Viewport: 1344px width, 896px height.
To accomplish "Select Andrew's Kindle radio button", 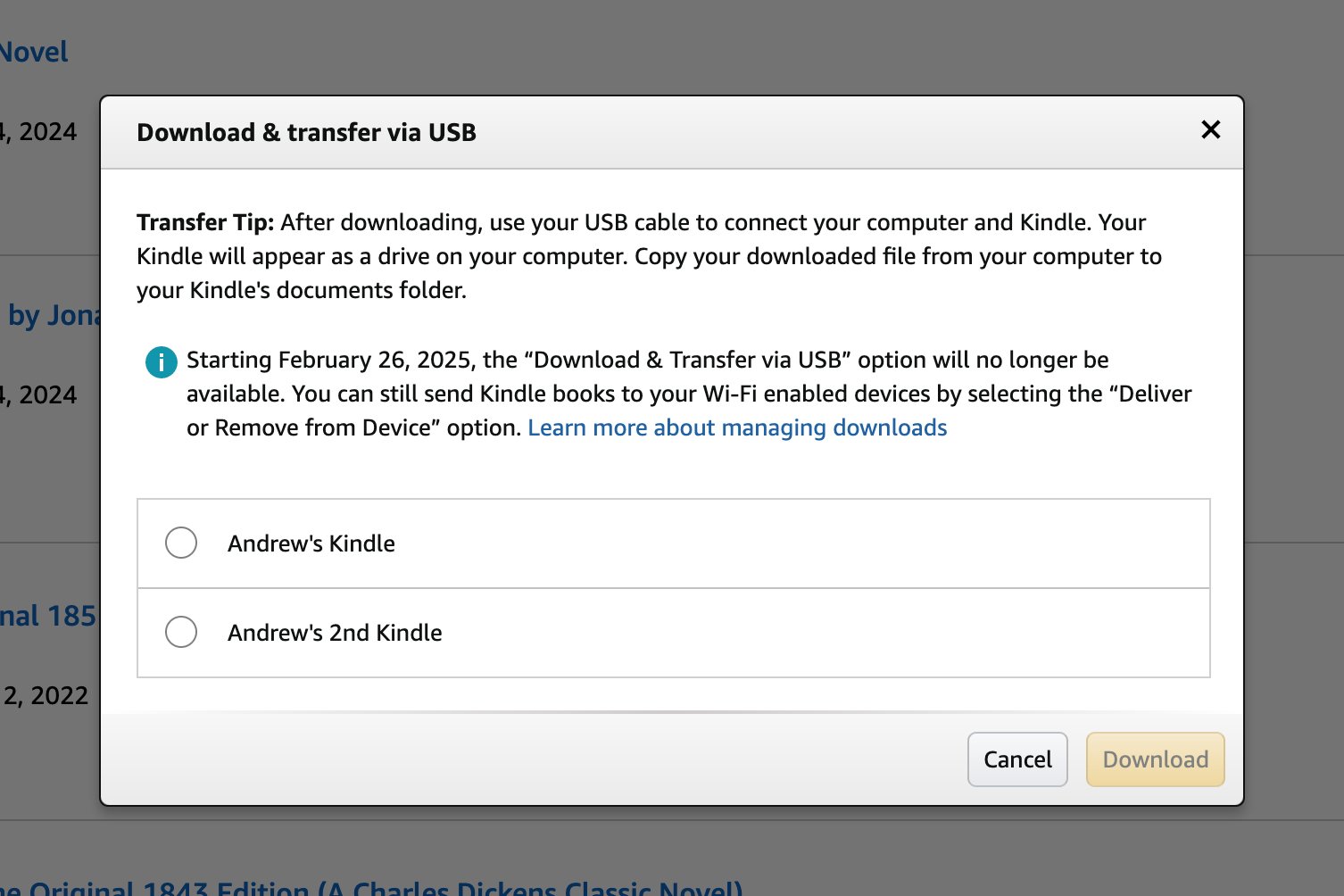I will pyautogui.click(x=181, y=543).
